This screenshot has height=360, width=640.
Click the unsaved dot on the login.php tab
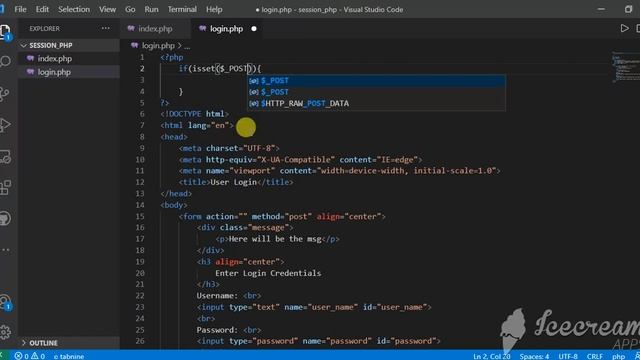pyautogui.click(x=254, y=29)
